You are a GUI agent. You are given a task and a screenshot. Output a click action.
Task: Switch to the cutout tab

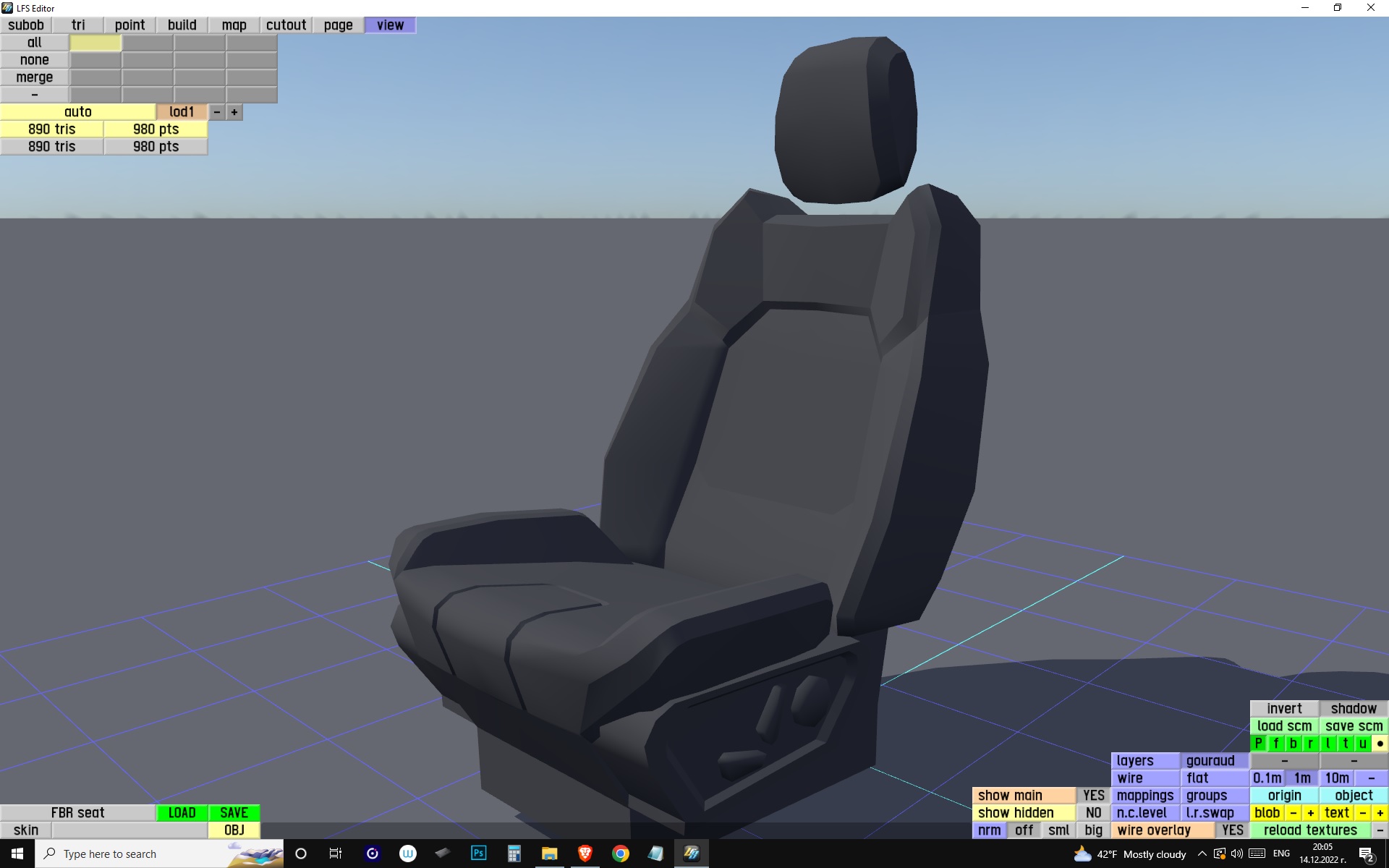(286, 25)
